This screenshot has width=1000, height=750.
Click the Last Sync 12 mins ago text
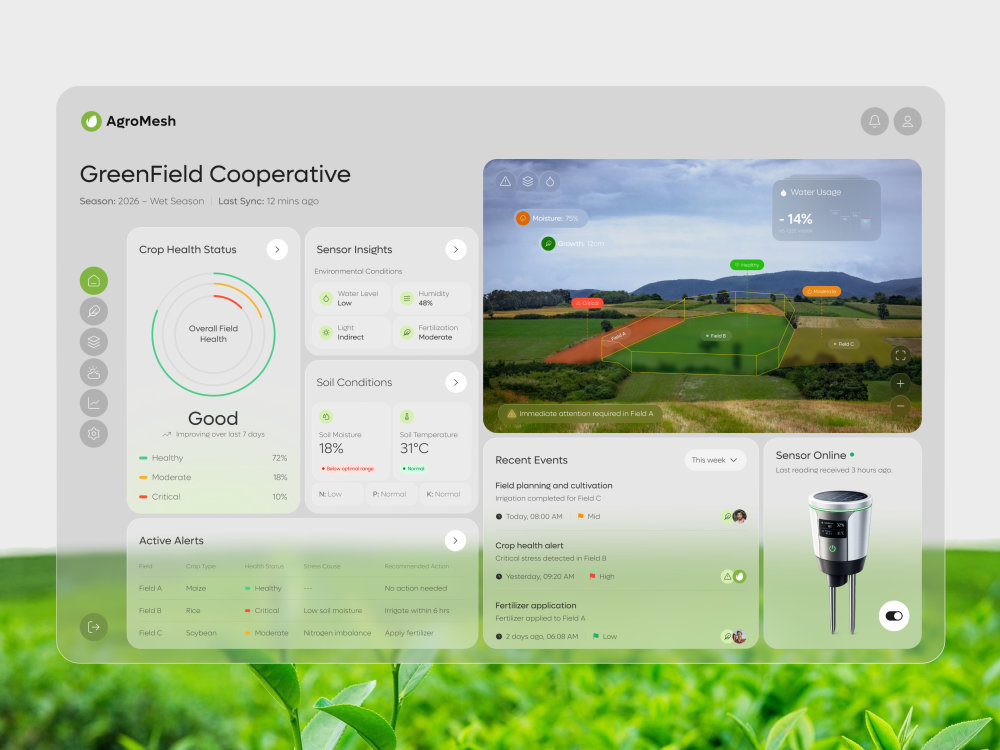coord(268,201)
